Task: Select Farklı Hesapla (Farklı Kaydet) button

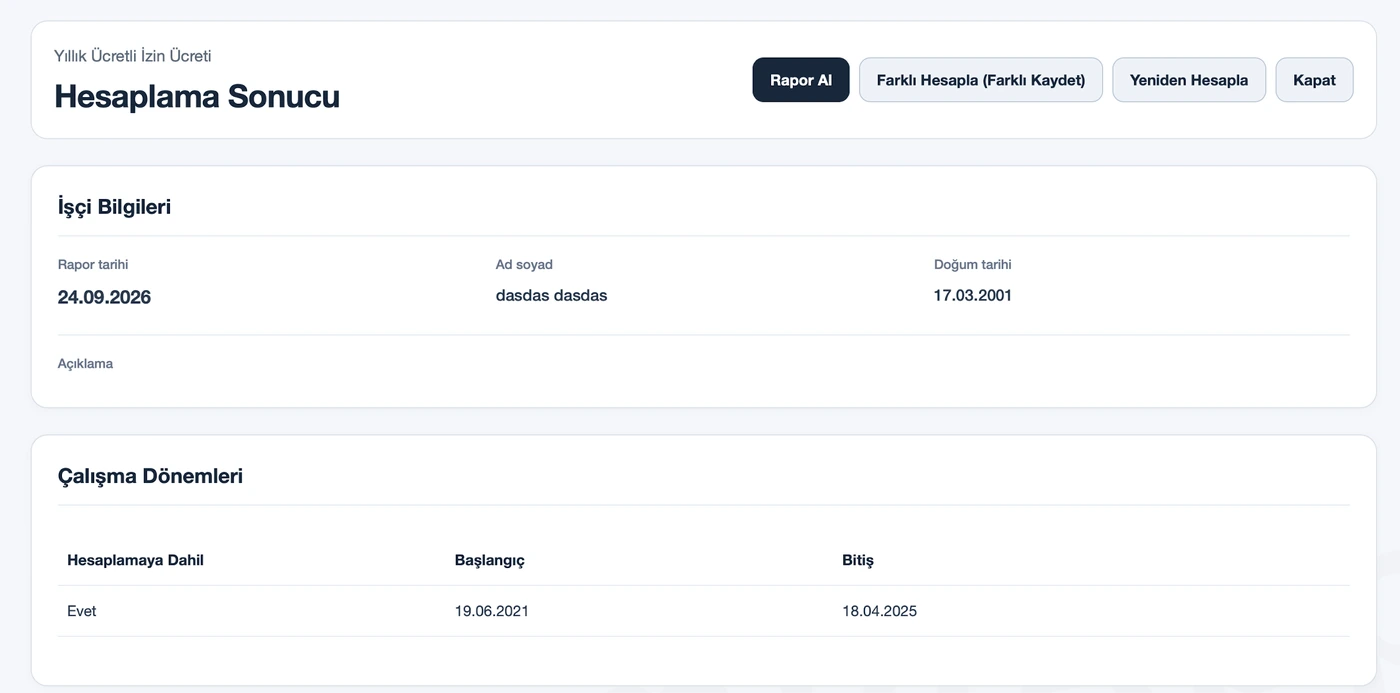Action: click(x=981, y=80)
